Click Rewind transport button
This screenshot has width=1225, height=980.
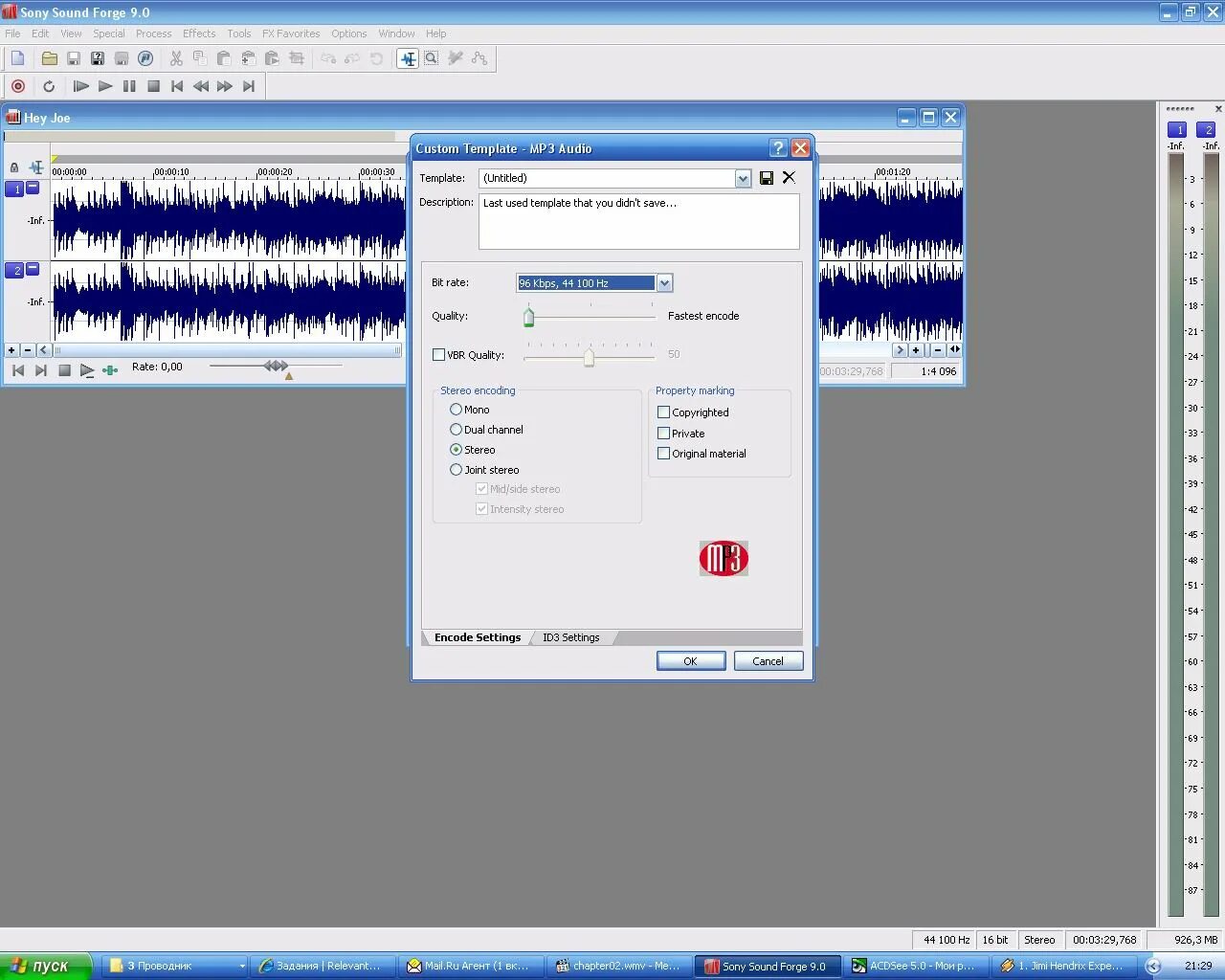[x=201, y=86]
